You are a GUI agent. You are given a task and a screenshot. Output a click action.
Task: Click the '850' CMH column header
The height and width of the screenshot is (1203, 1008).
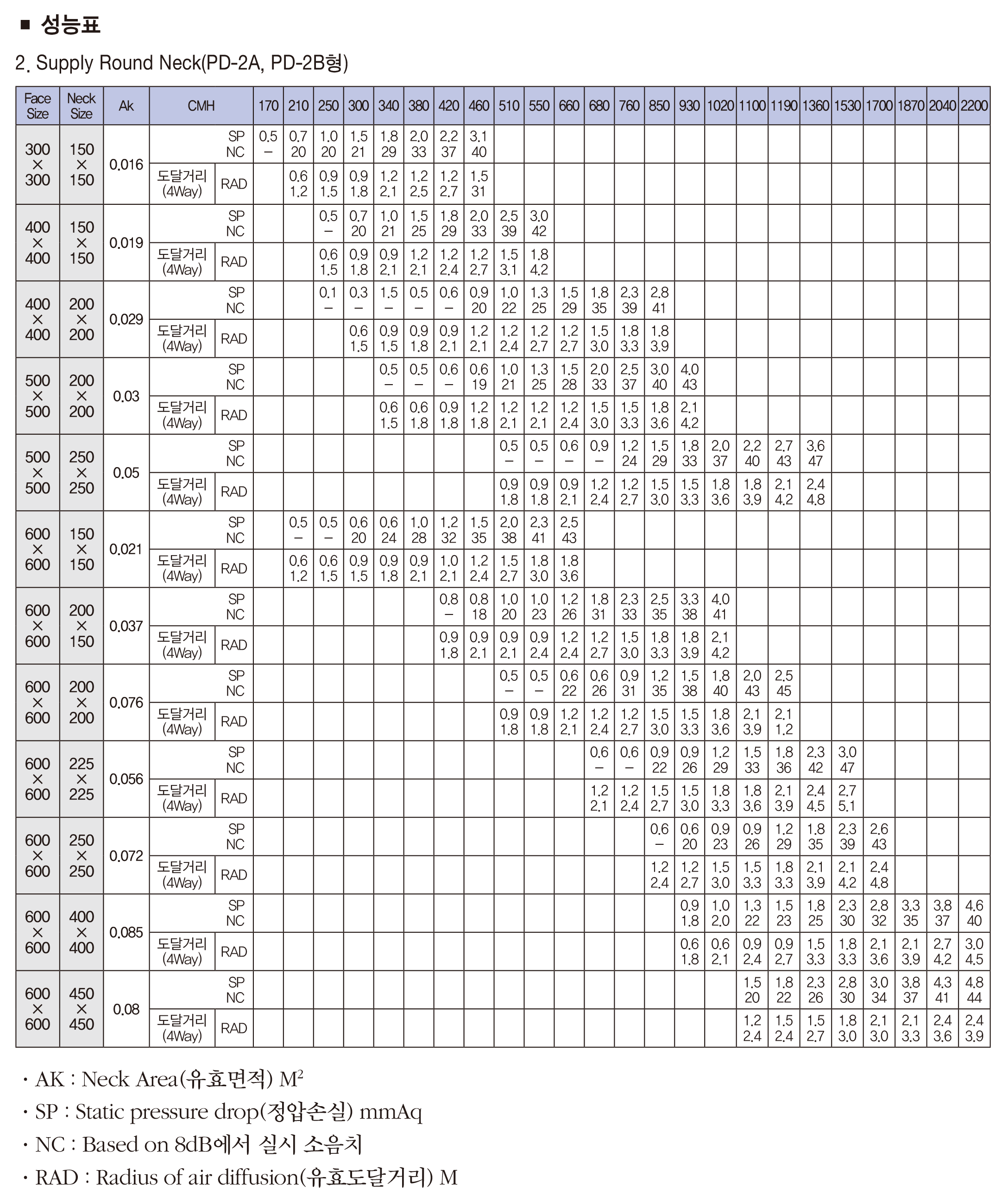point(659,106)
